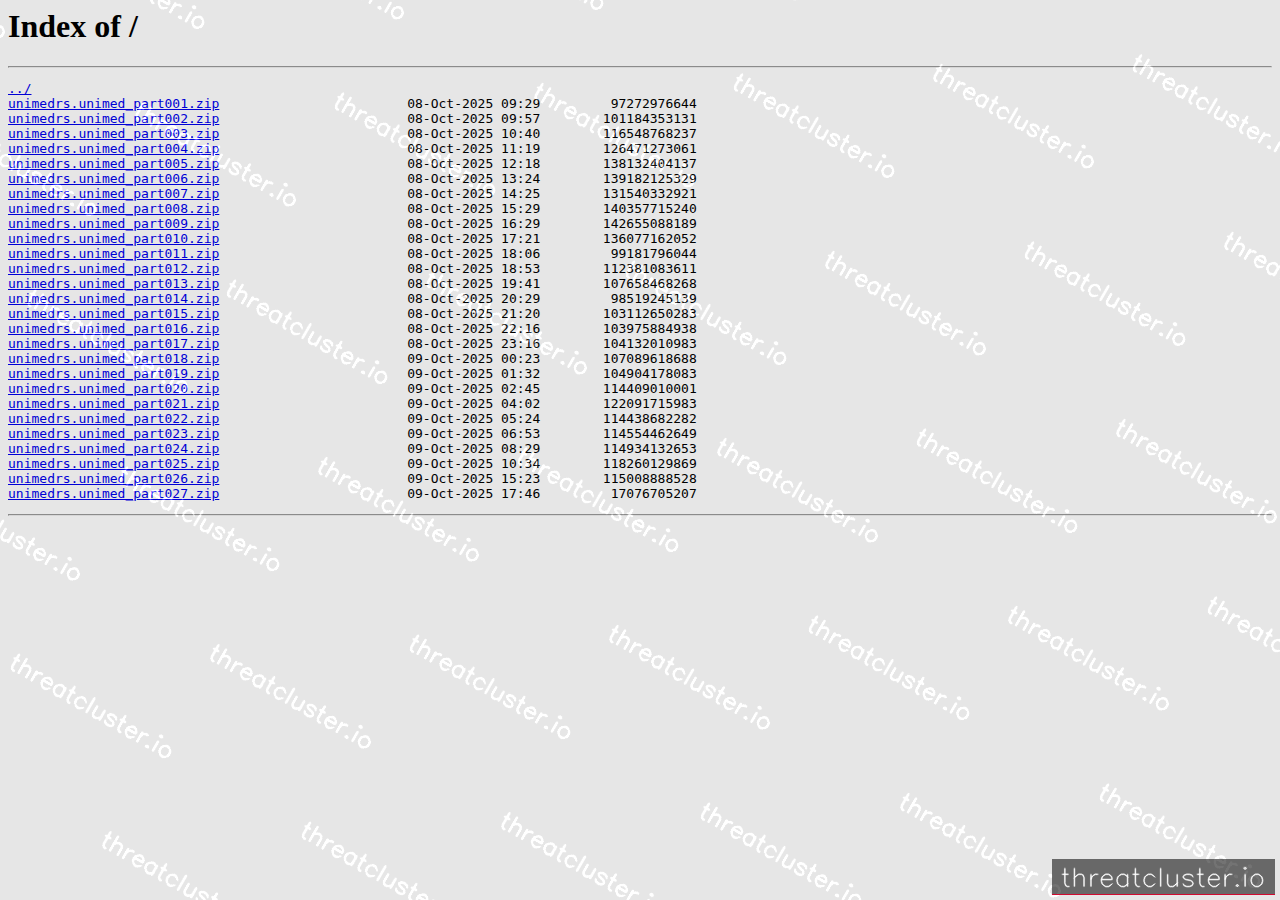The image size is (1280, 900).
Task: Select unimedrs.unimed_part005.zip link
Action: click(x=114, y=164)
